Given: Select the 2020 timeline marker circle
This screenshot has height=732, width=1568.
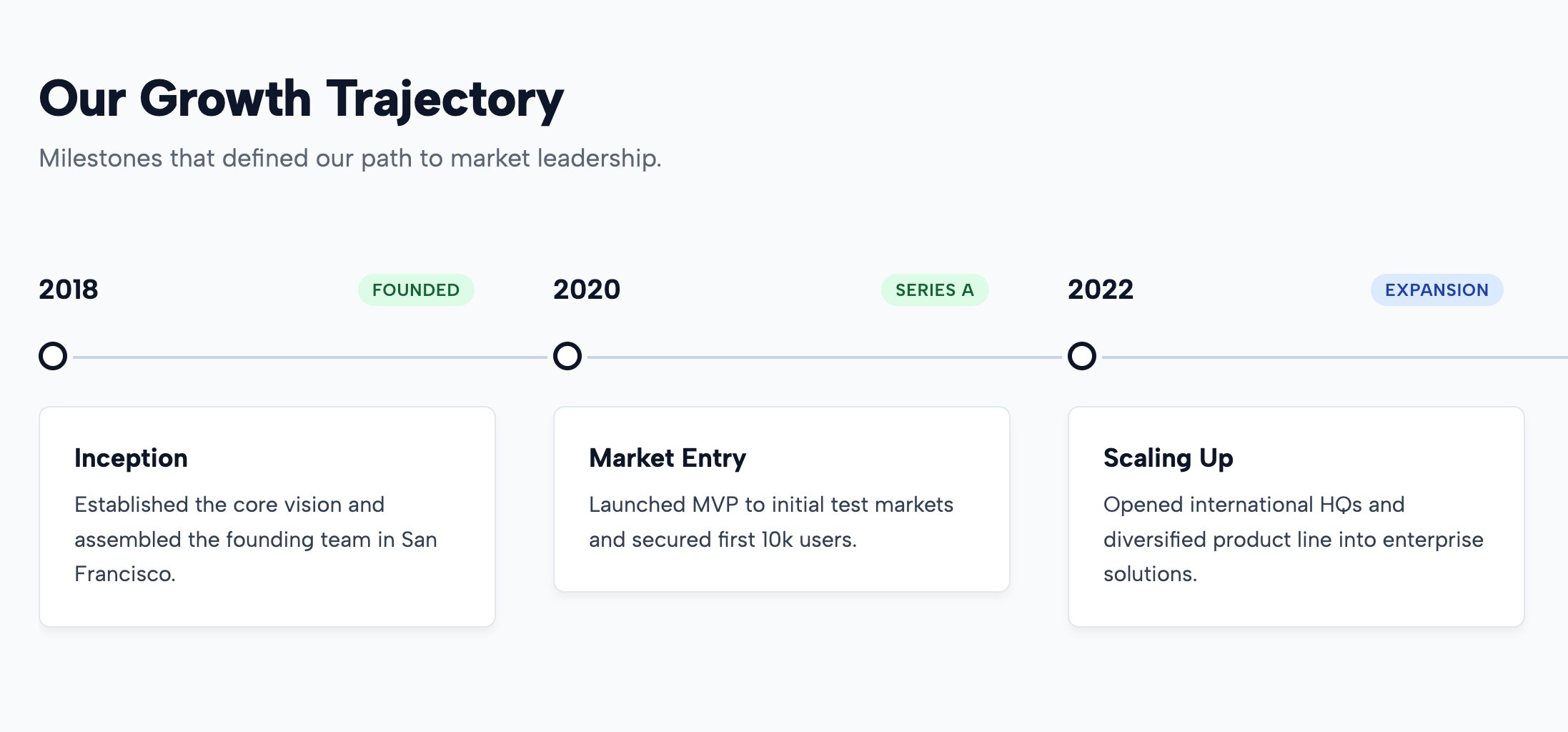Looking at the screenshot, I should pyautogui.click(x=567, y=356).
